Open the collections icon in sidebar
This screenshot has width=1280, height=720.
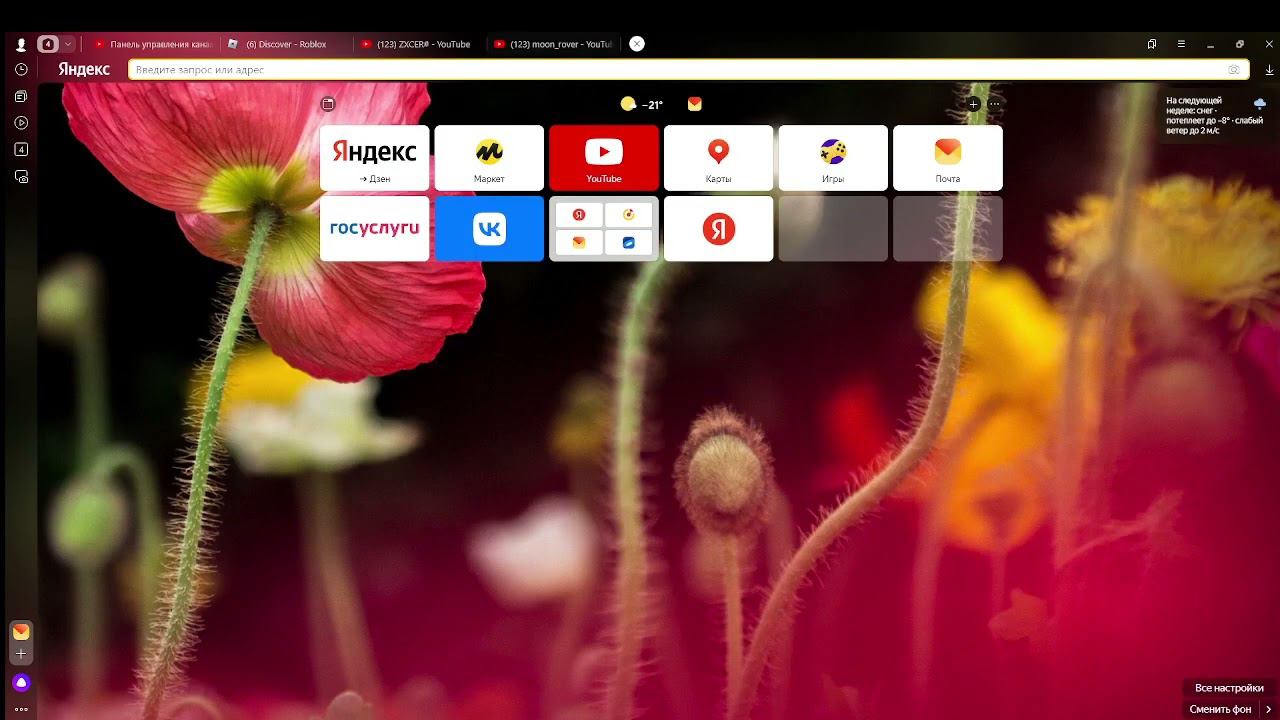[x=21, y=97]
